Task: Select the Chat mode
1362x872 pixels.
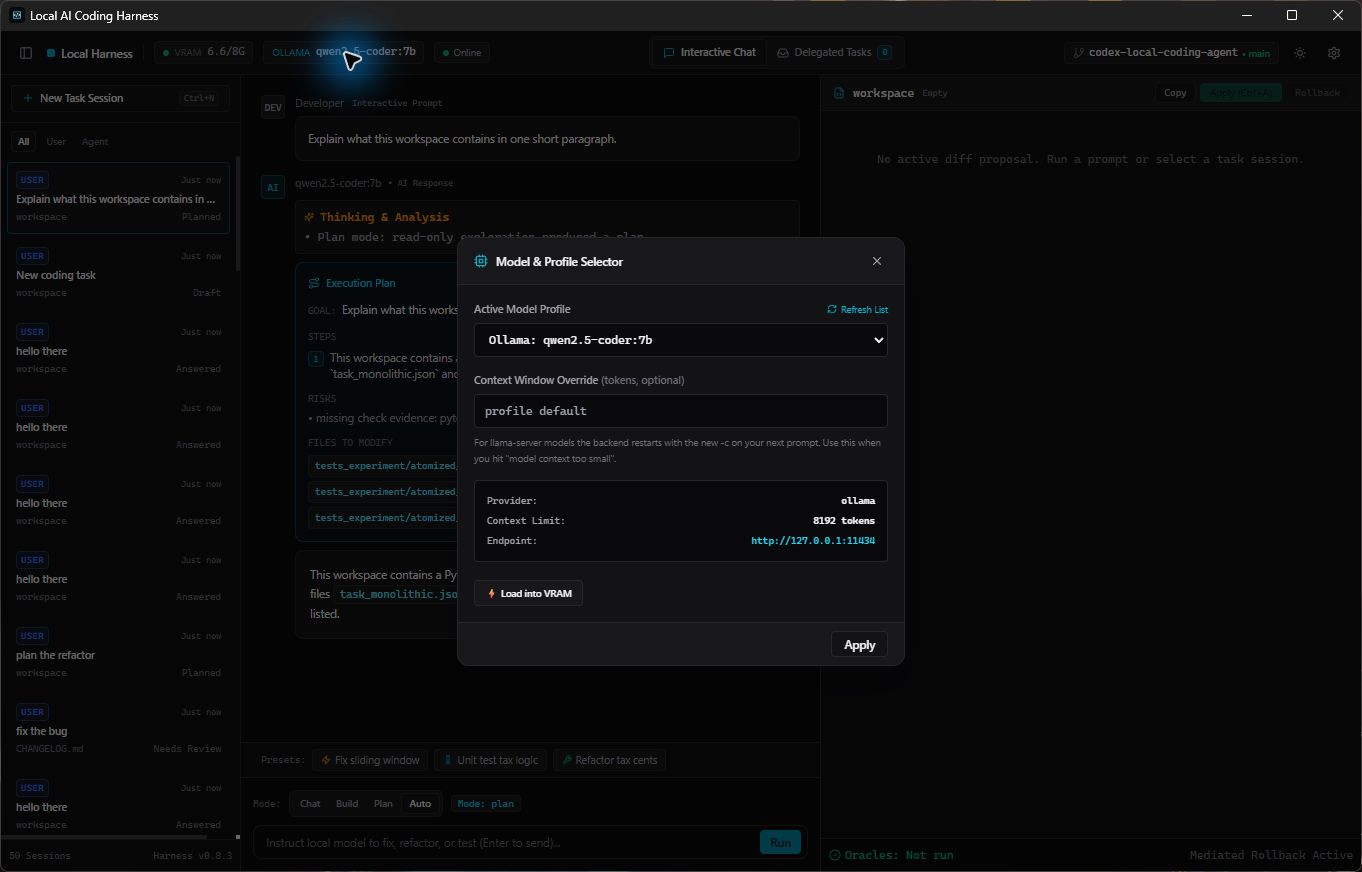Action: coord(310,804)
